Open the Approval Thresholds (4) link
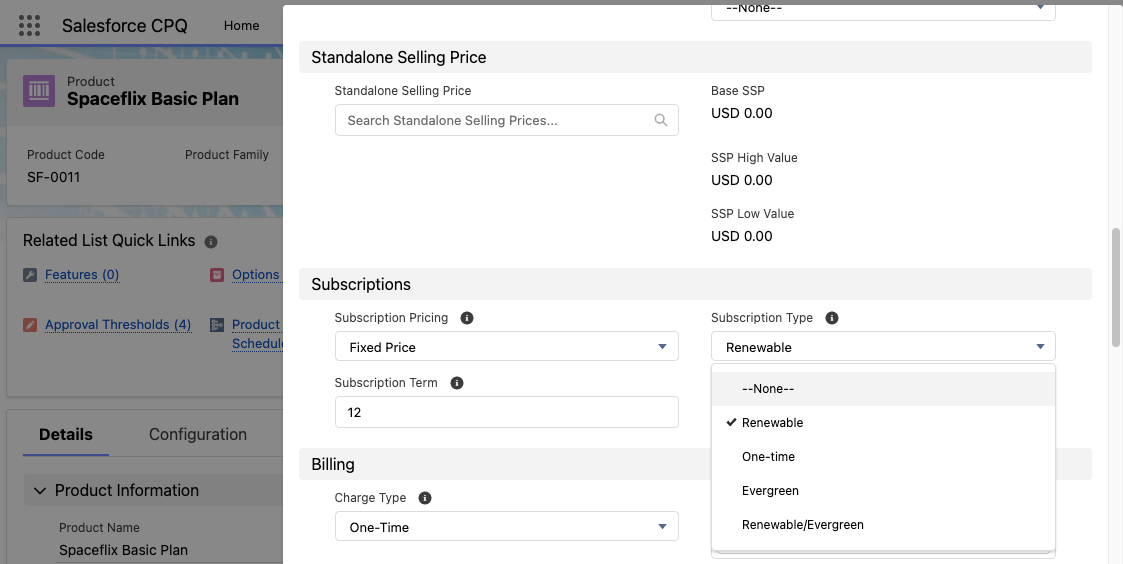 click(x=117, y=325)
